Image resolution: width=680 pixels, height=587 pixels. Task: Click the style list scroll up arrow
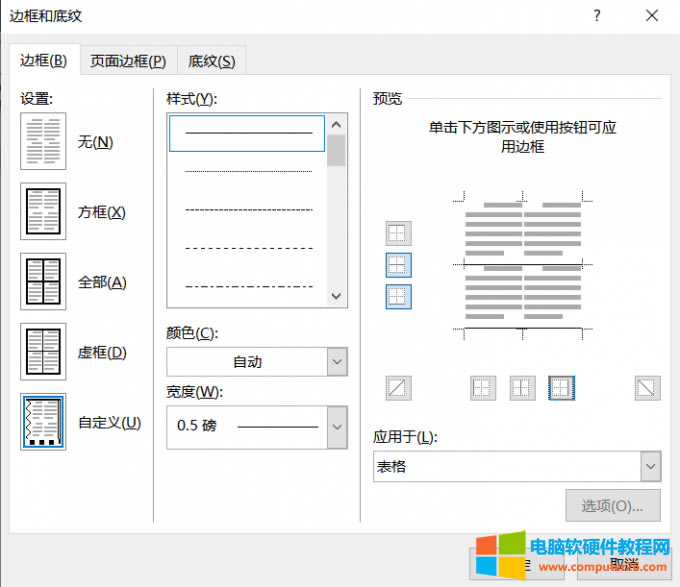click(336, 125)
